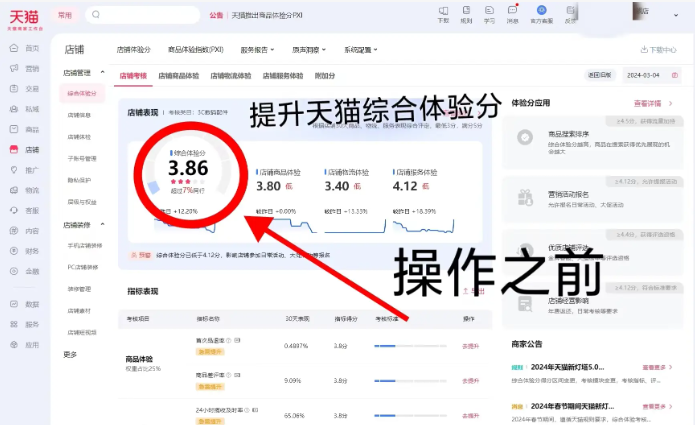Click the 公告 天猫推出商品体验分PXI notice
Viewport: 695px width, 425px height.
click(x=256, y=15)
